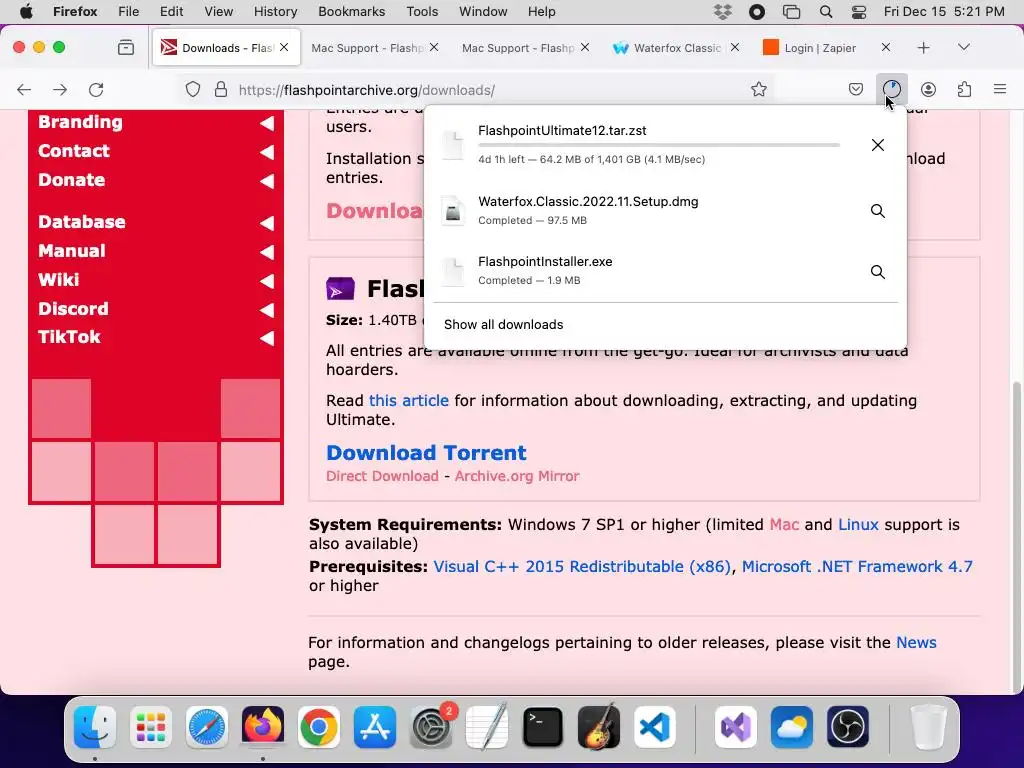Open a new tab
This screenshot has height=768, width=1024.
pos(923,48)
